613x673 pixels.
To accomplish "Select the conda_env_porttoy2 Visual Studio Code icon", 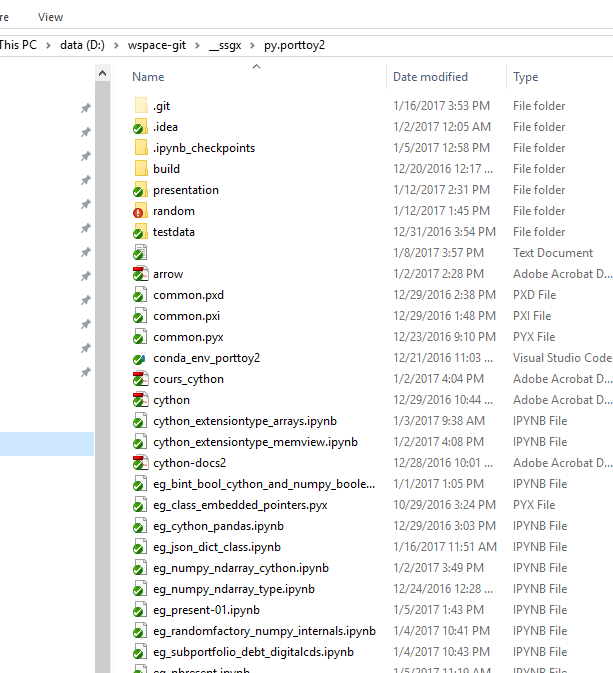I will pyautogui.click(x=140, y=358).
